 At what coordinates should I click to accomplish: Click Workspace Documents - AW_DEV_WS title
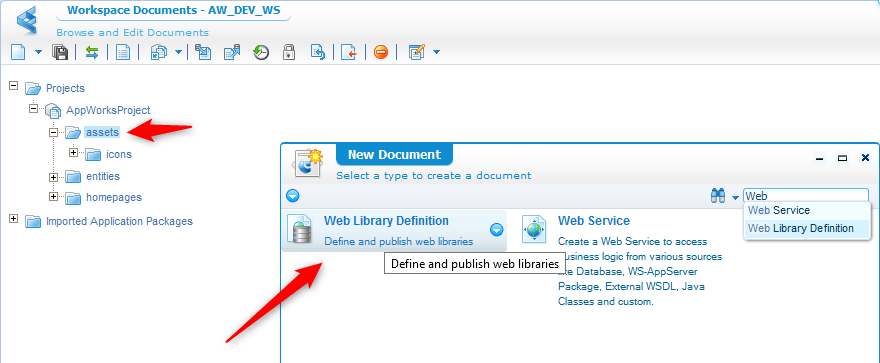tap(173, 10)
